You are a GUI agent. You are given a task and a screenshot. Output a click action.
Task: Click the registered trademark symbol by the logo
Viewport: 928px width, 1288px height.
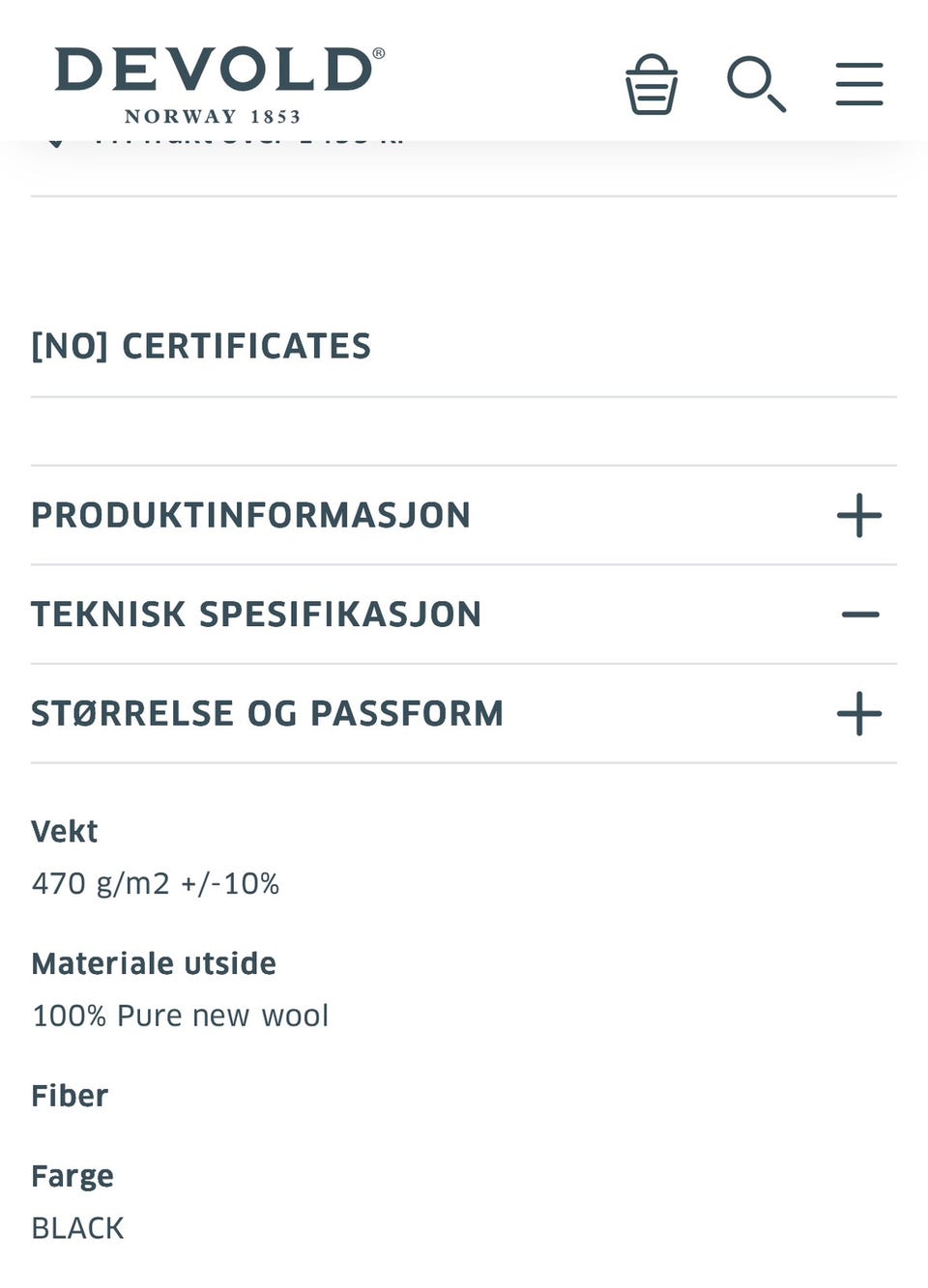(x=379, y=53)
